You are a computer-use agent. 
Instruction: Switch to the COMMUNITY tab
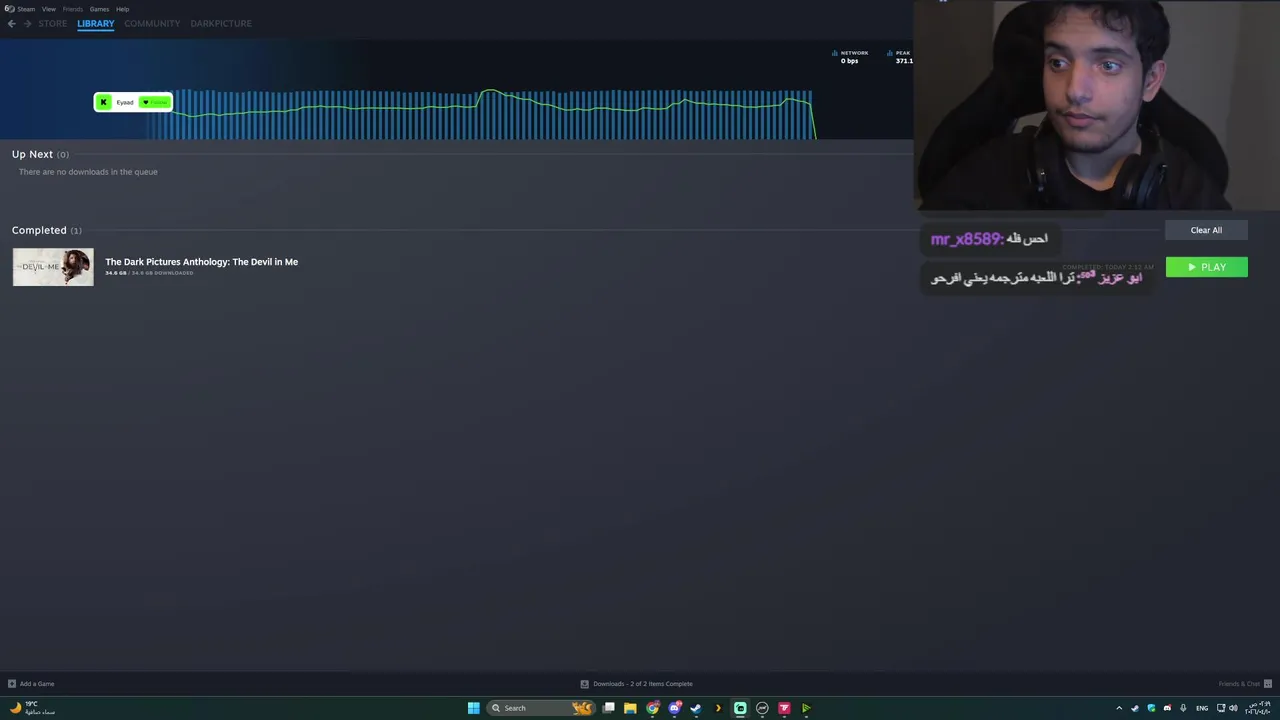click(x=152, y=23)
